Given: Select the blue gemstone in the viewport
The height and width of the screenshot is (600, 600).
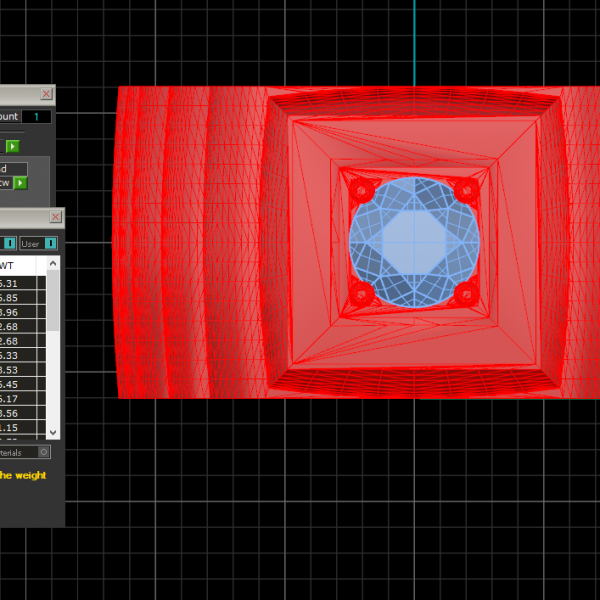Looking at the screenshot, I should [x=414, y=240].
